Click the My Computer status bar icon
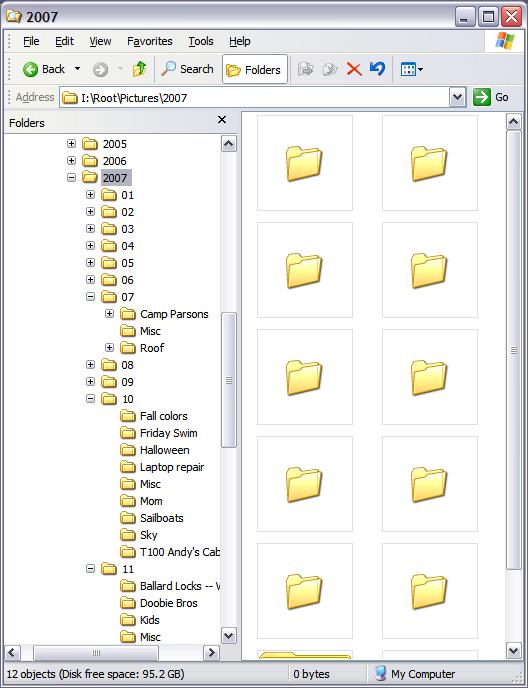This screenshot has width=528, height=688. point(381,674)
